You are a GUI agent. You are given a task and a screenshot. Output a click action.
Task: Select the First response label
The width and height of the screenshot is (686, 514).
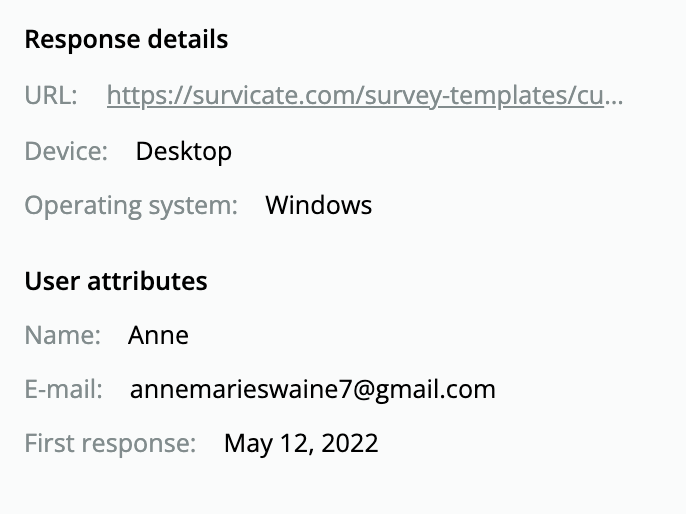pyautogui.click(x=110, y=443)
